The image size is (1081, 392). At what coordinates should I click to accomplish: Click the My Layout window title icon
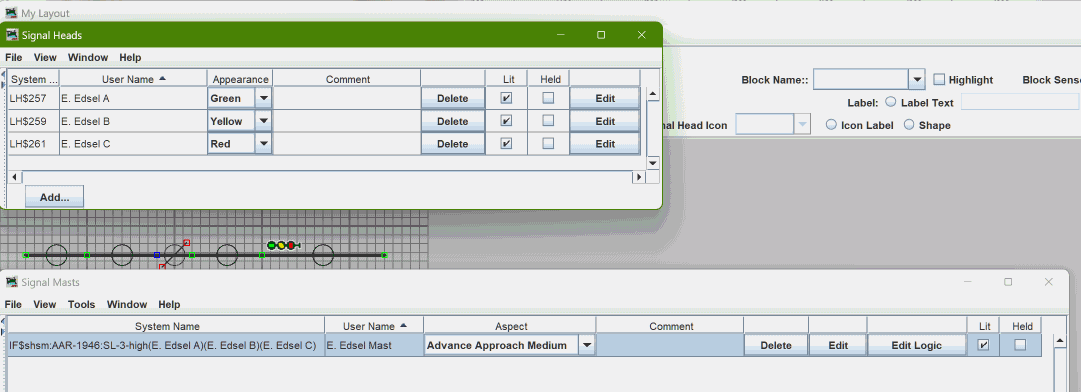click(12, 12)
